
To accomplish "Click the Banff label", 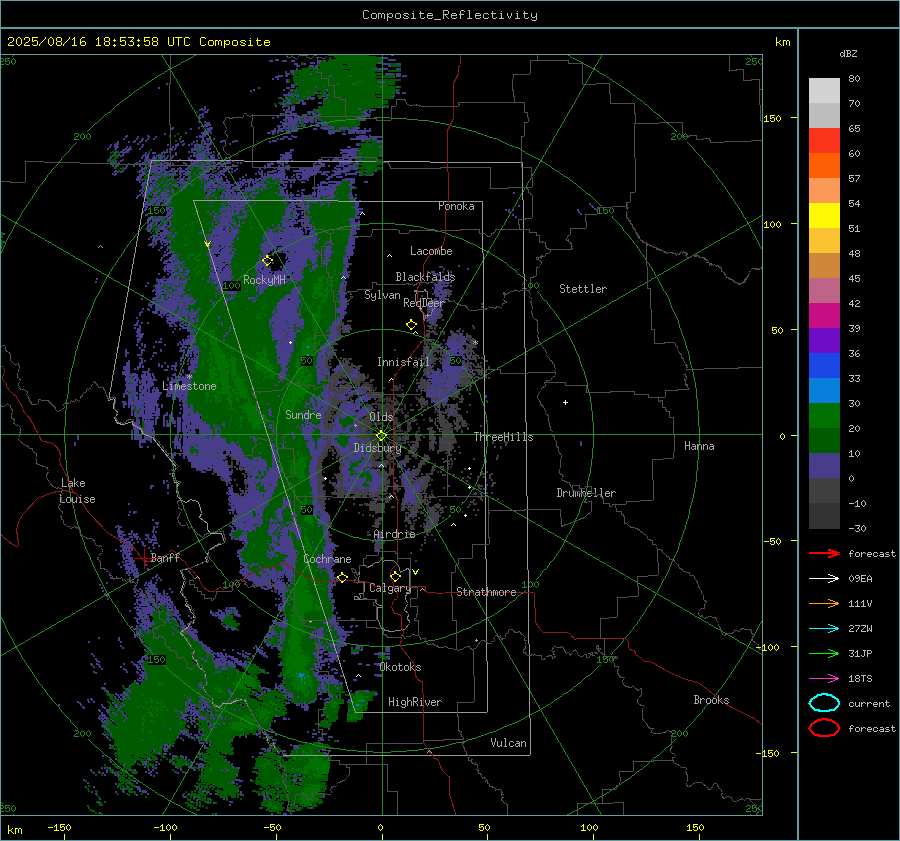I will click(165, 558).
